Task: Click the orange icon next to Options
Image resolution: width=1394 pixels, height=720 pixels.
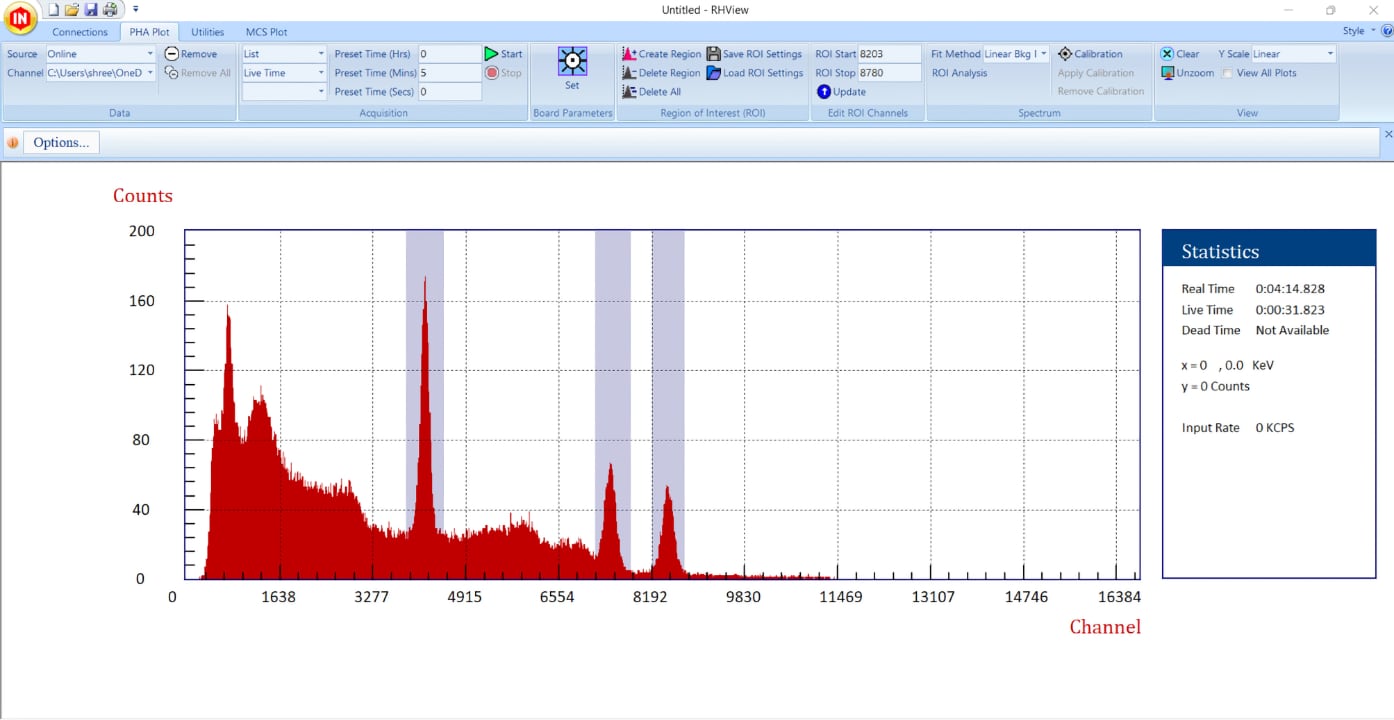Action: [13, 143]
